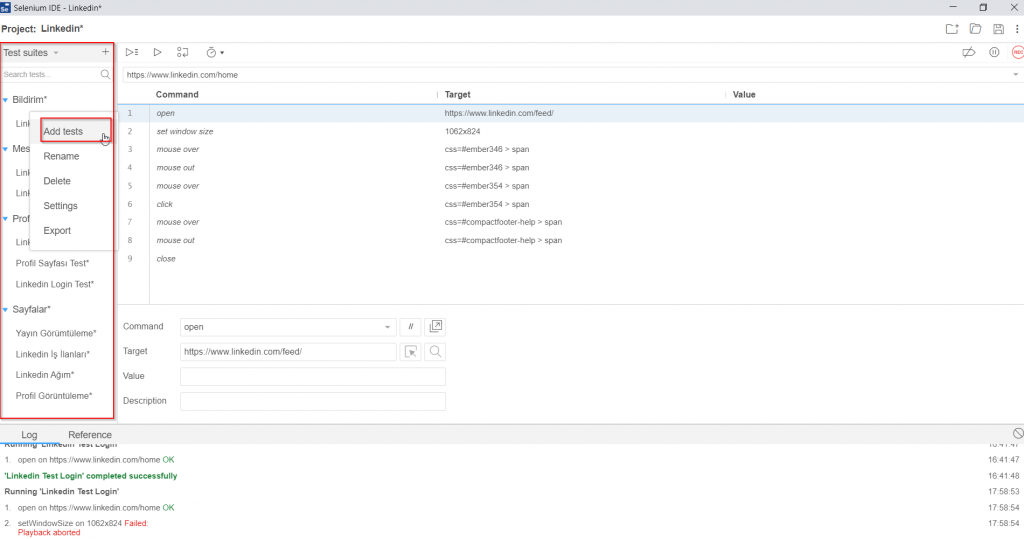The image size is (1024, 539).
Task: Run the current test with play icon
Action: pos(157,52)
